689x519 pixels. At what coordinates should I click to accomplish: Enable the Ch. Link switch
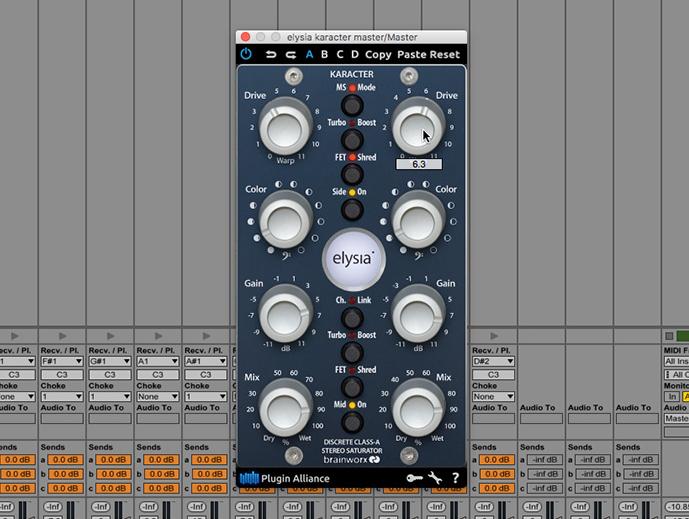click(351, 318)
